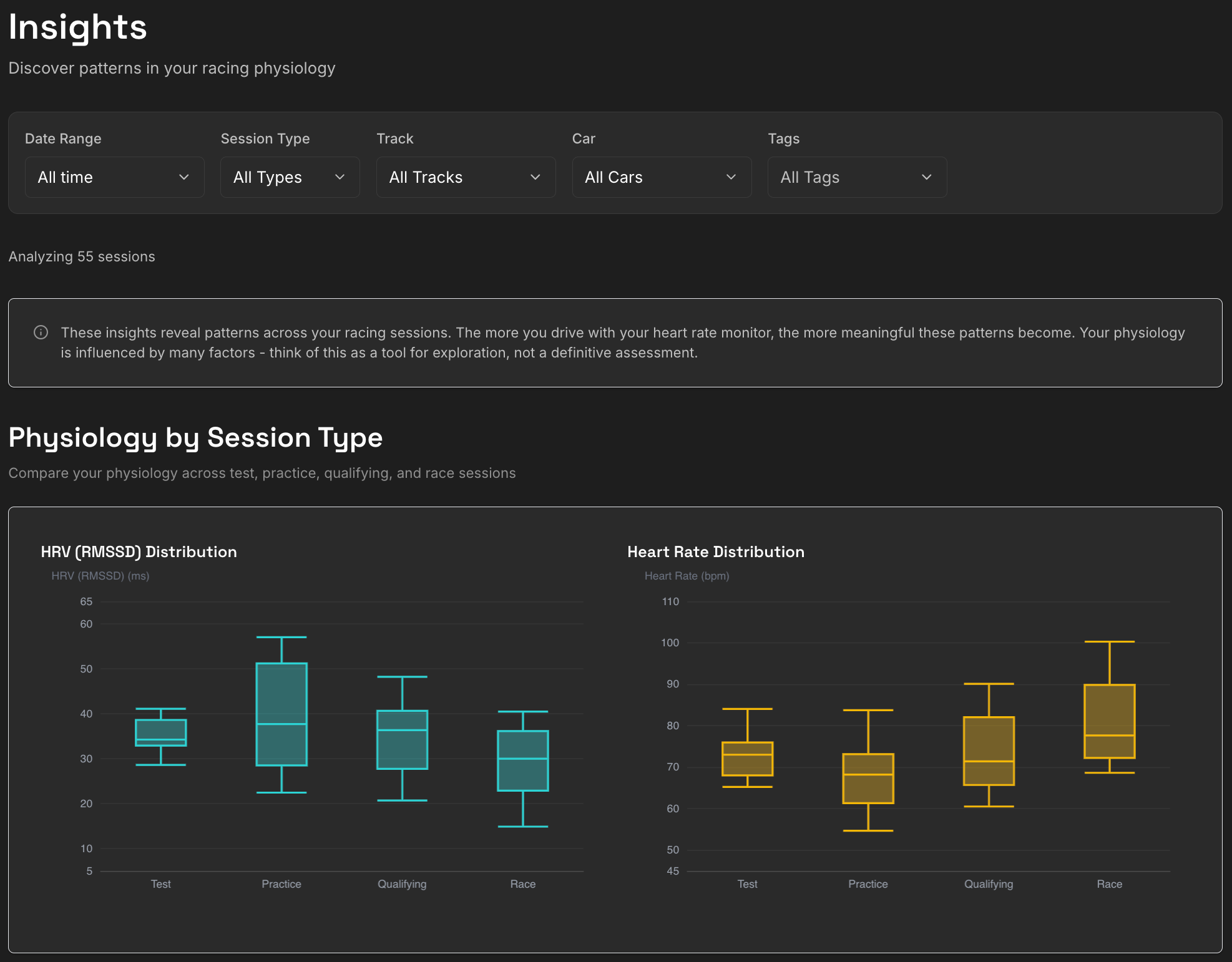Screen dimensions: 1232x962
Task: Click 'Race' x-axis label in HRV chart
Action: point(523,884)
